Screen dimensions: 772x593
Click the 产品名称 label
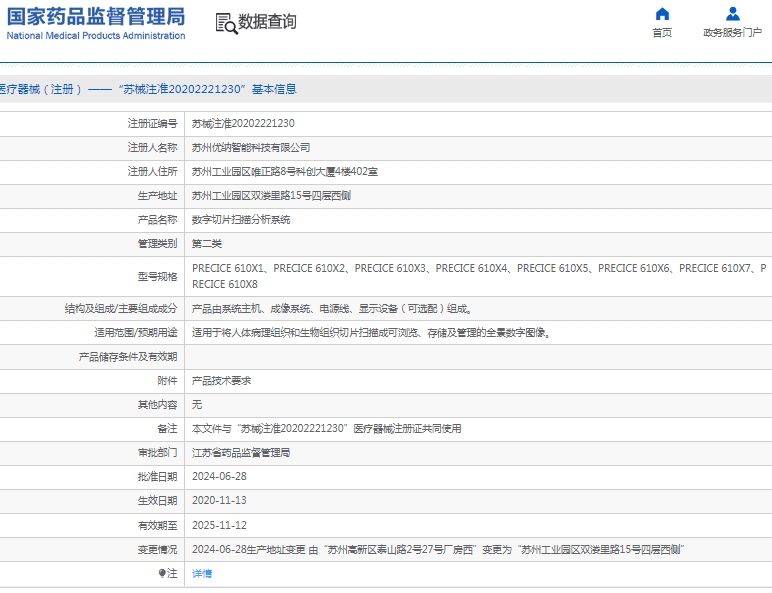point(158,220)
